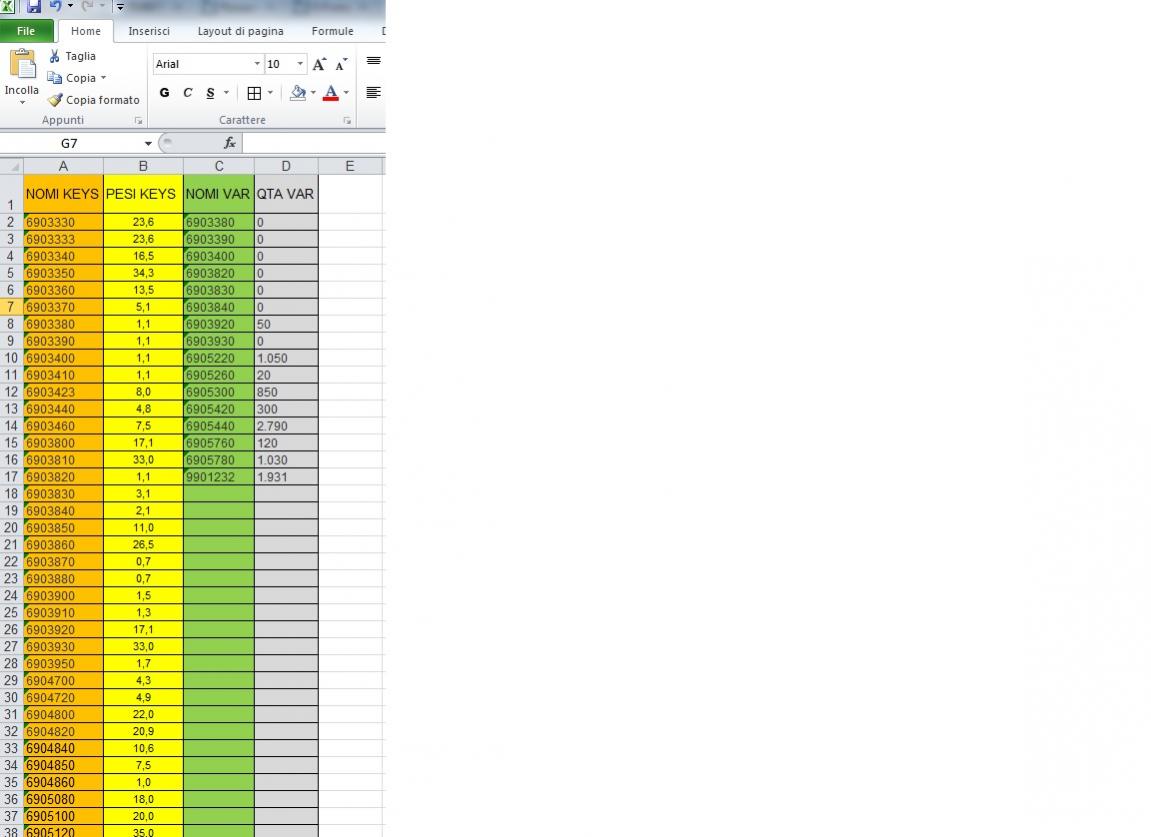Open the Layout di pagina tab
The height and width of the screenshot is (837, 1151).
point(240,31)
